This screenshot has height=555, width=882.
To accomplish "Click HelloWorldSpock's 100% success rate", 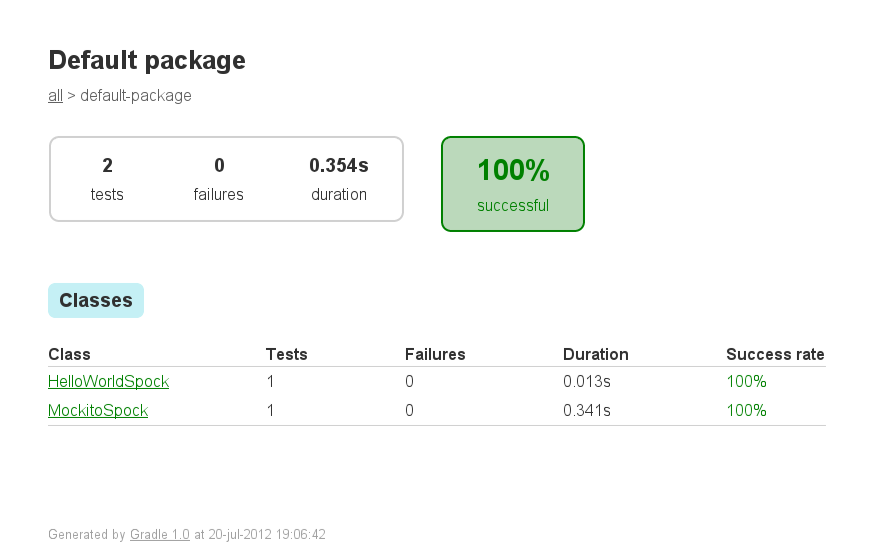I will click(x=746, y=382).
